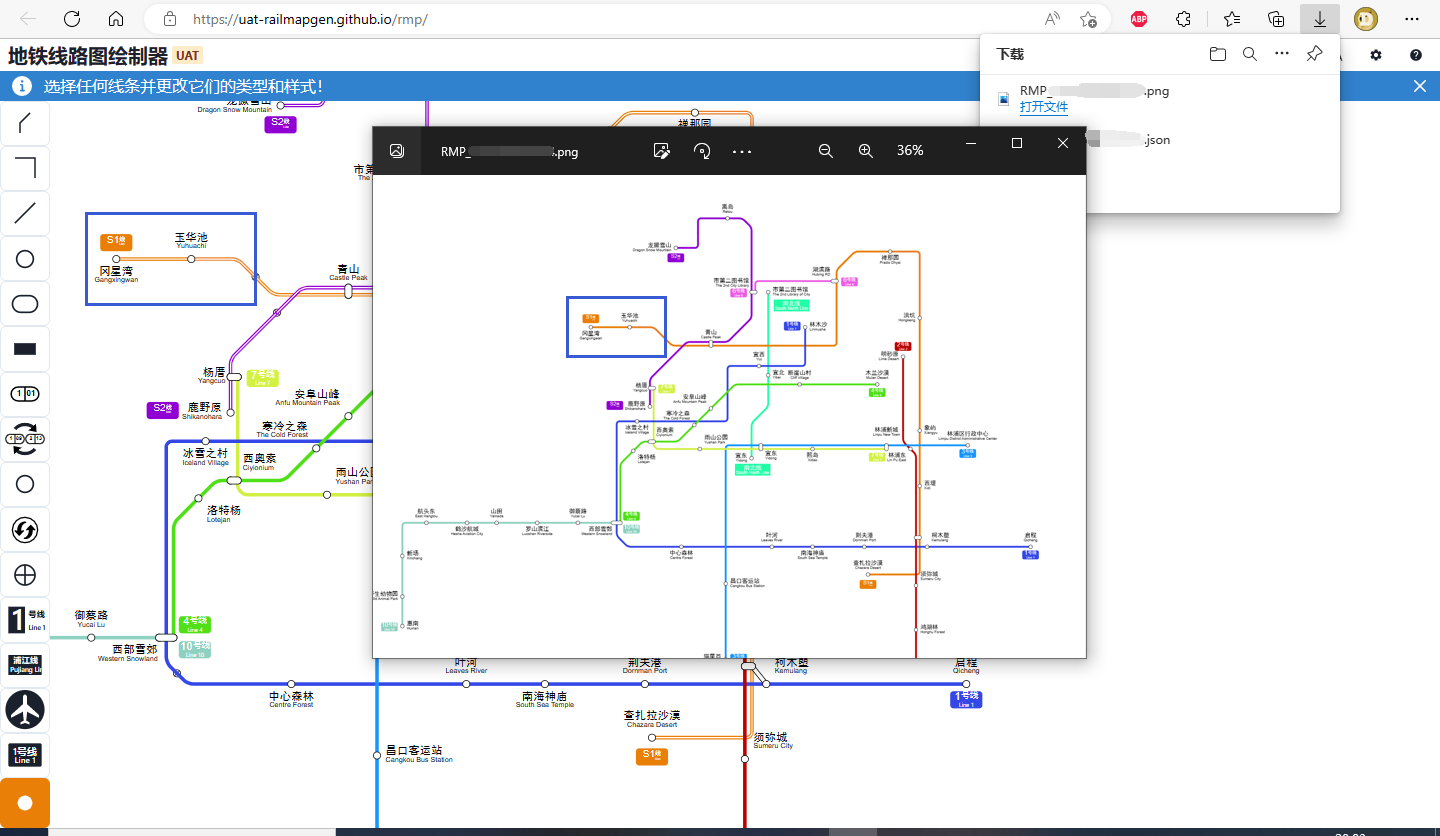The image size is (1440, 836).
Task: Click the 杨厝 Yangcuo interchange station
Action: coord(233,377)
